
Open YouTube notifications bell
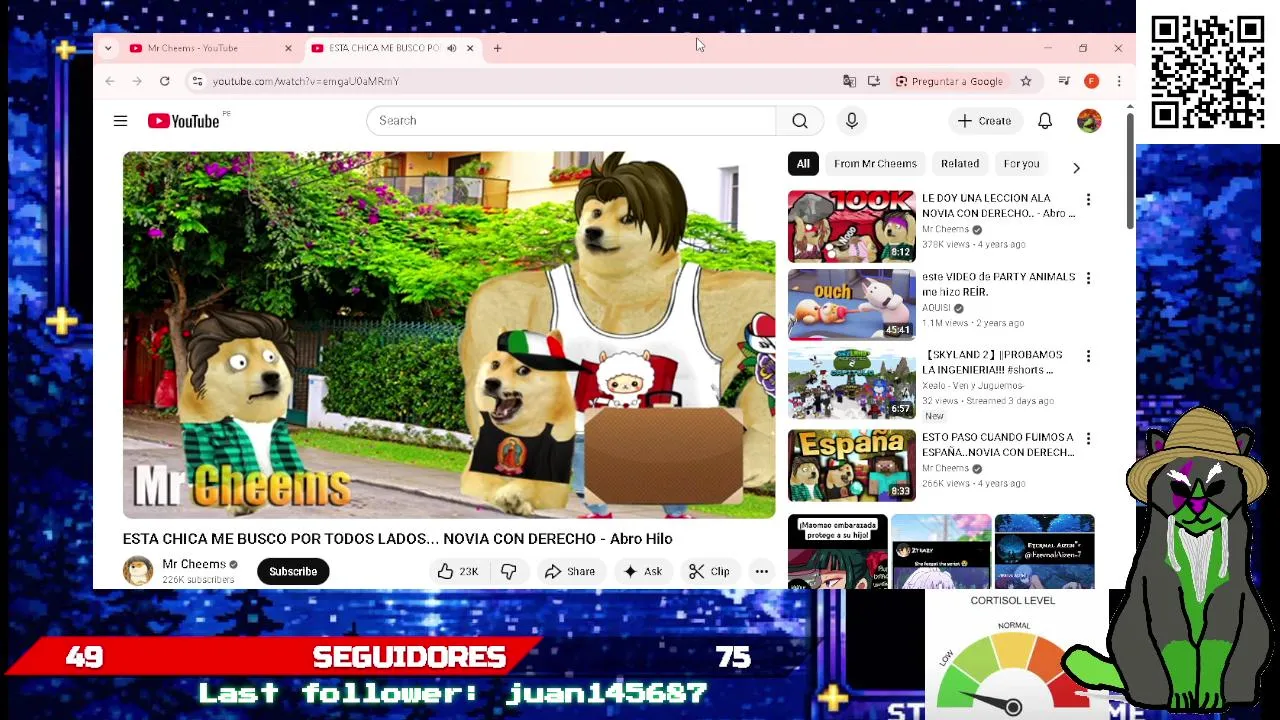[1045, 121]
